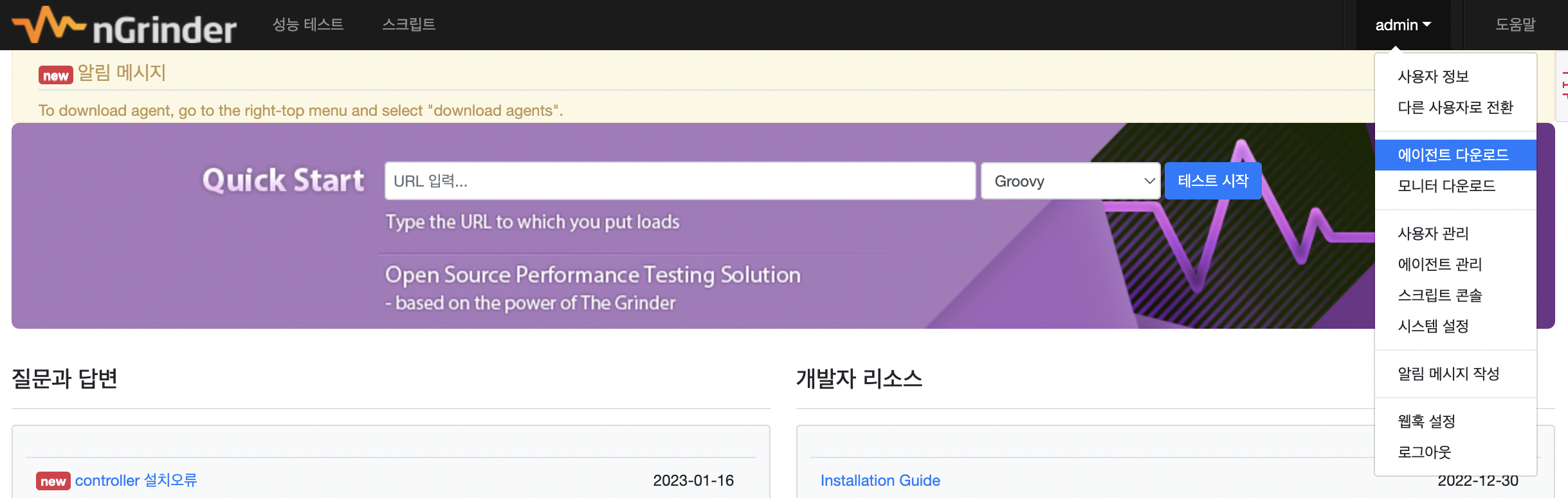Toggle the admin user dropdown
This screenshot has width=1568, height=498.
(1403, 25)
